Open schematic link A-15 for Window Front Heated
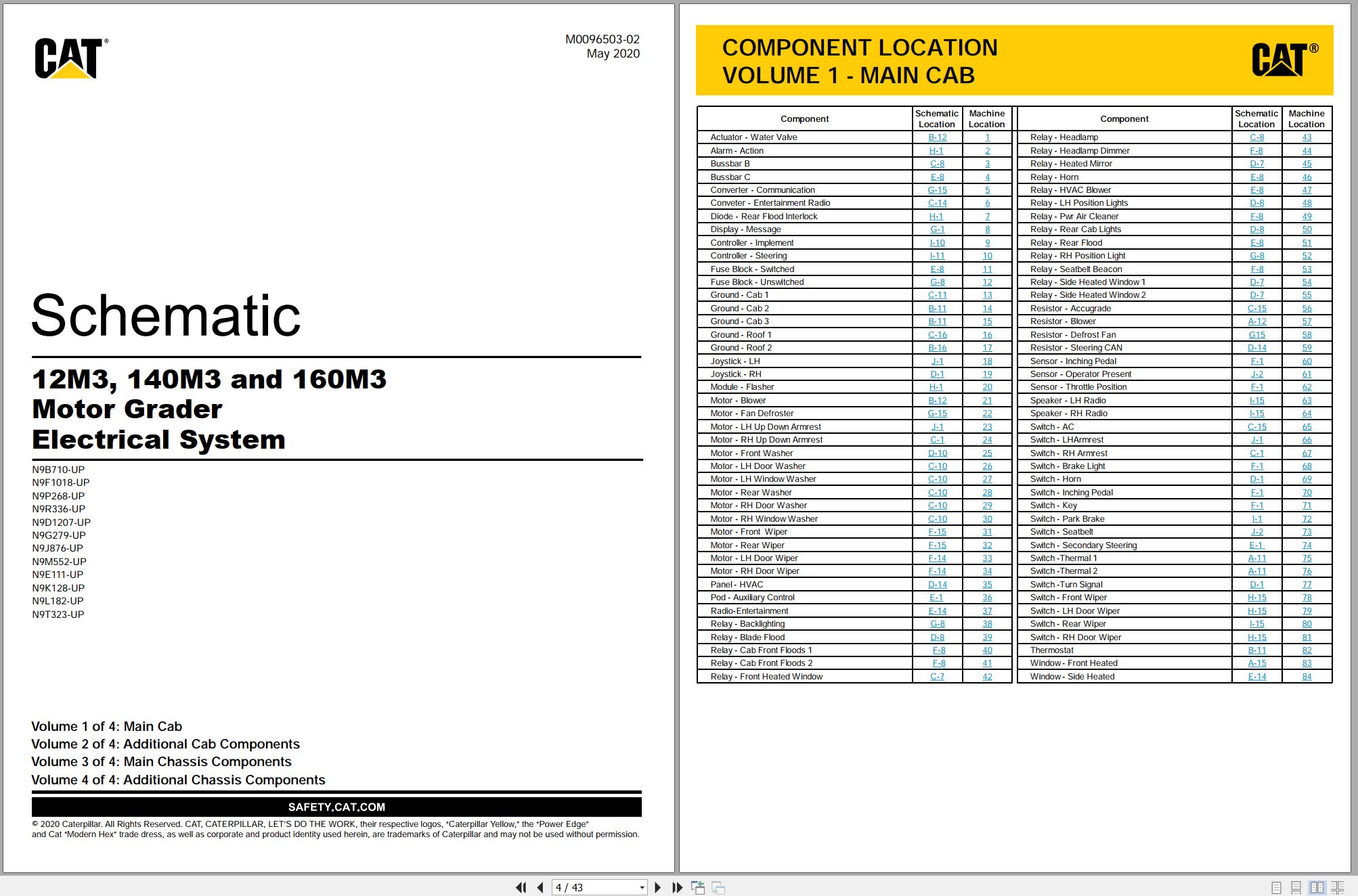1358x896 pixels. [1256, 663]
